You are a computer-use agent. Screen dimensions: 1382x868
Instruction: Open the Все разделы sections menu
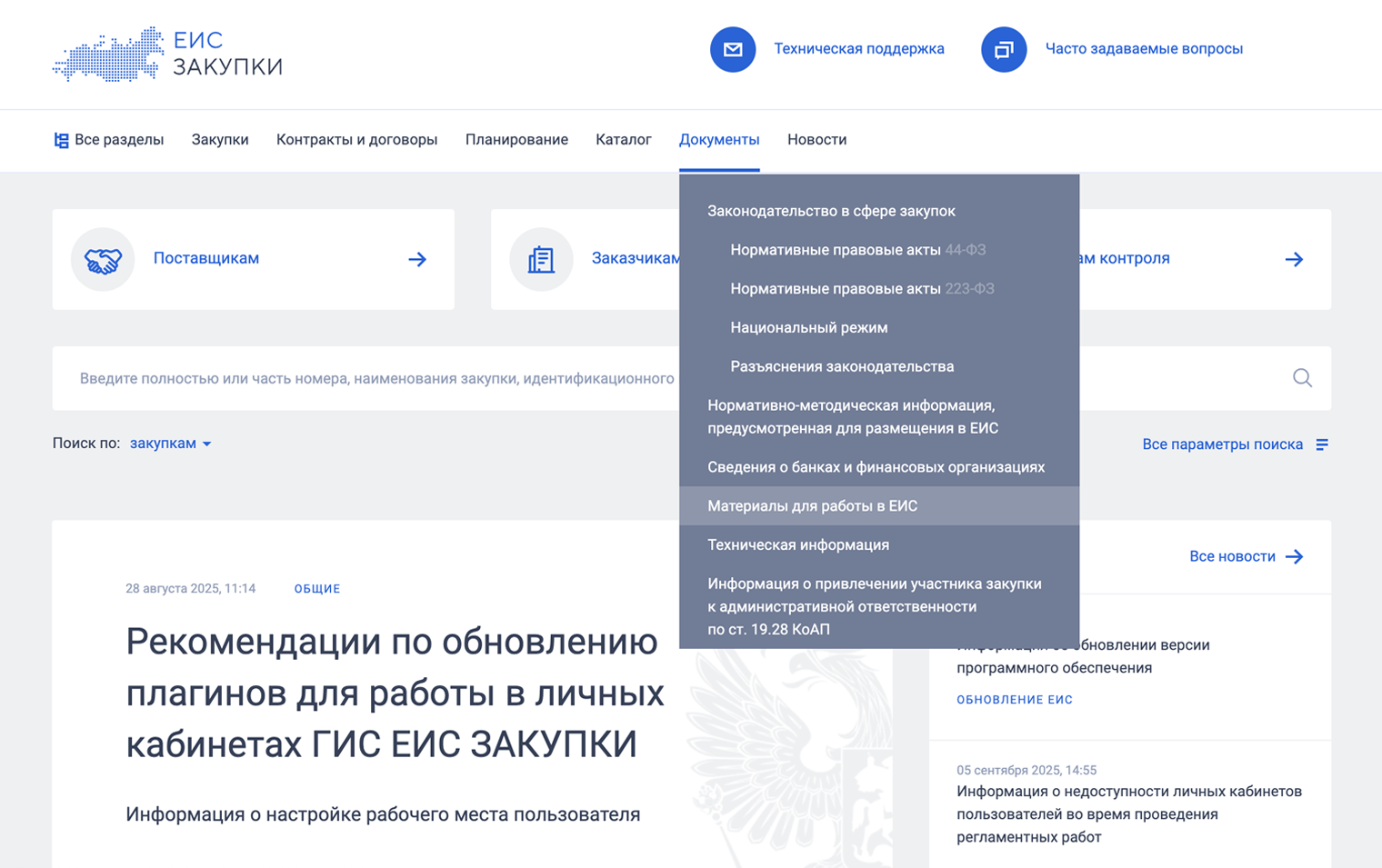[x=108, y=140]
